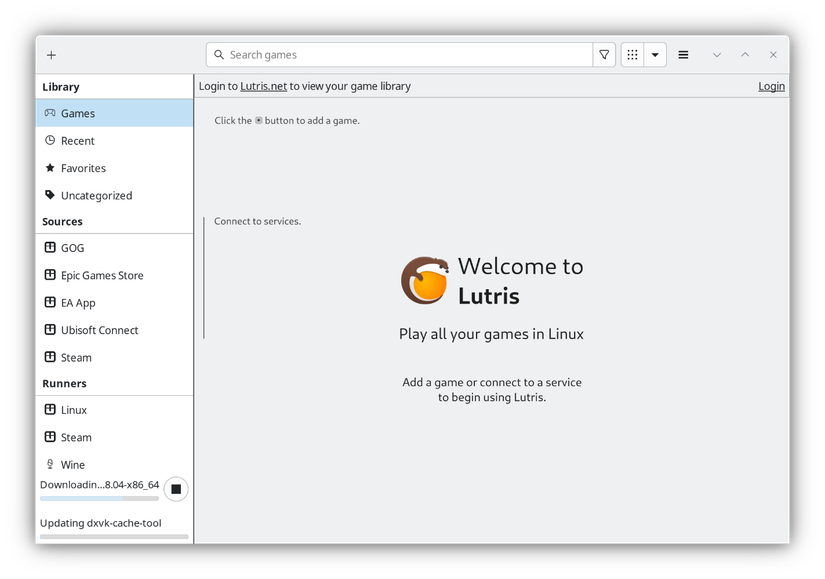Click the wine glass icon
This screenshot has height=579, width=825.
[x=50, y=464]
